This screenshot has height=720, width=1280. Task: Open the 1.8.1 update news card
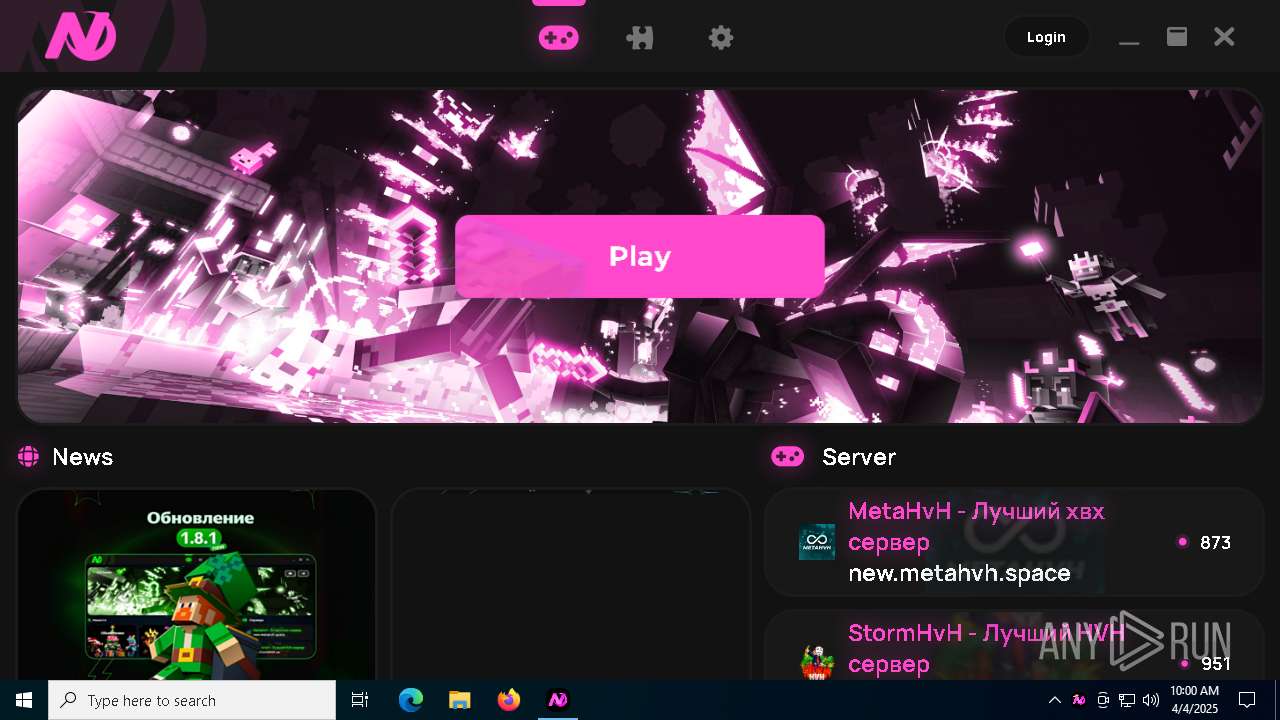click(x=196, y=585)
